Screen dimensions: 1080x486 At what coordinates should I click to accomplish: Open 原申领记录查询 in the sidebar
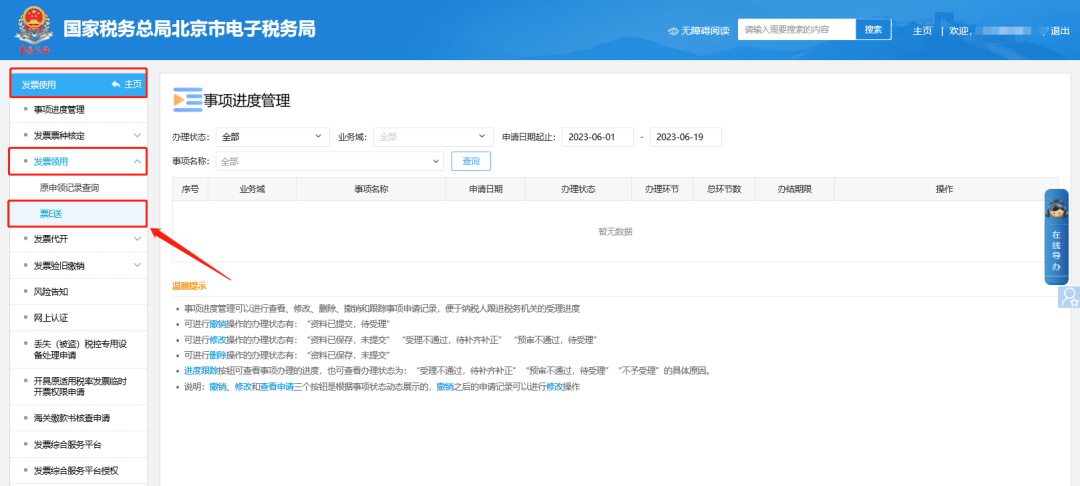click(x=69, y=187)
